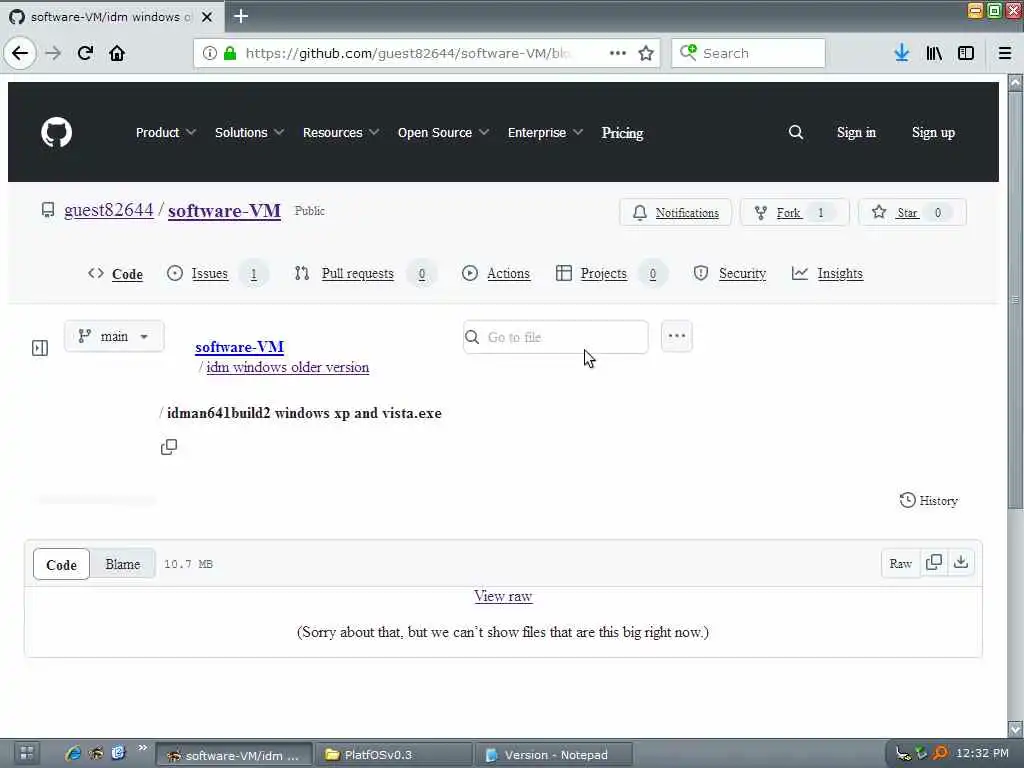
Task: Open GitHub search magnifier icon
Action: 795,133
